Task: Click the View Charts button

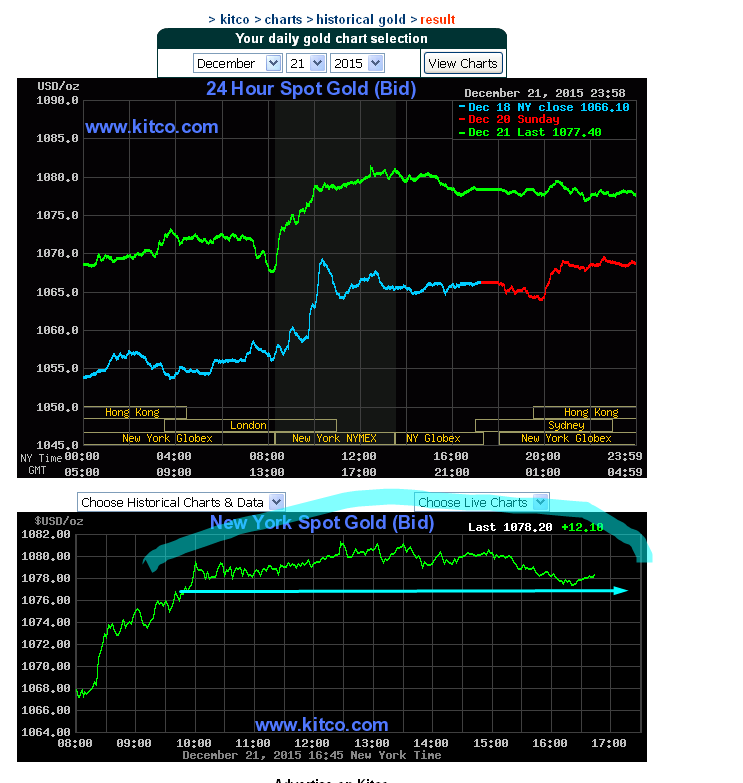Action: (x=463, y=63)
